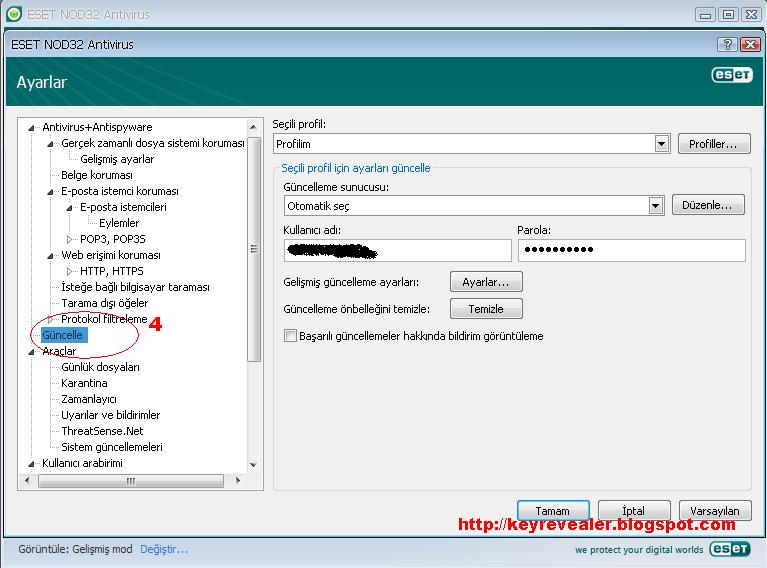The width and height of the screenshot is (767, 568).
Task: Enable the successful update notification checkbox
Action: click(x=290, y=336)
